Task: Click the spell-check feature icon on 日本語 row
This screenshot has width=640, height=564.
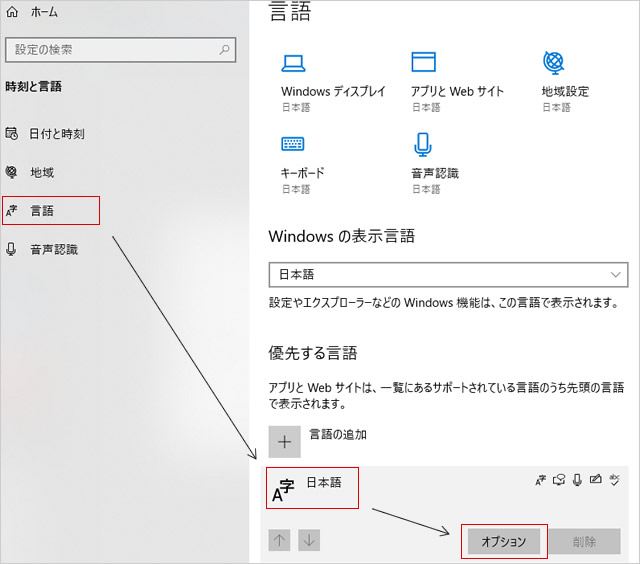Action: click(614, 480)
